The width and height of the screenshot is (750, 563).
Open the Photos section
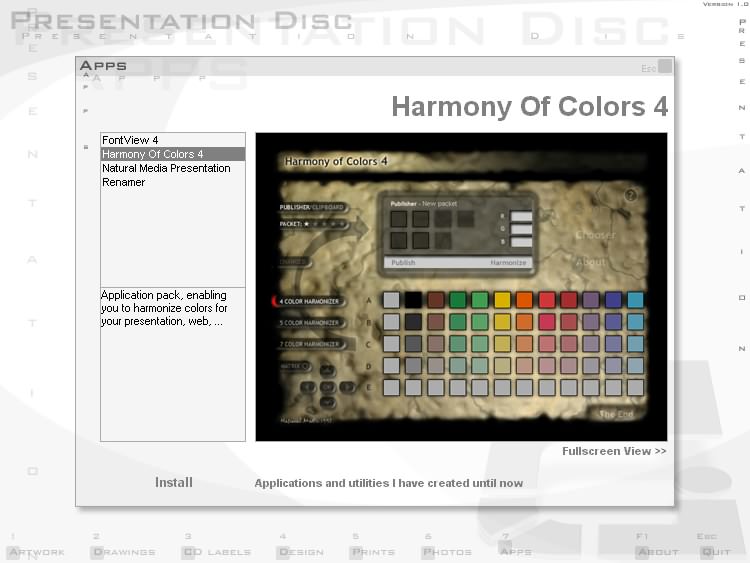tap(447, 552)
